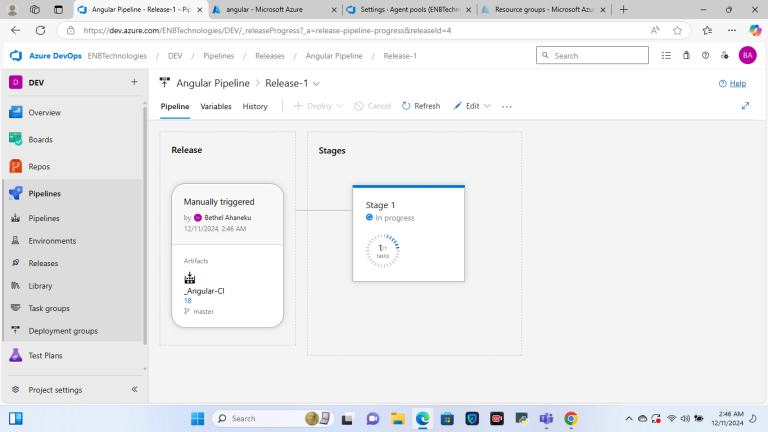The width and height of the screenshot is (768, 432).
Task: Open the more actions ellipsis menu
Action: coord(506,106)
